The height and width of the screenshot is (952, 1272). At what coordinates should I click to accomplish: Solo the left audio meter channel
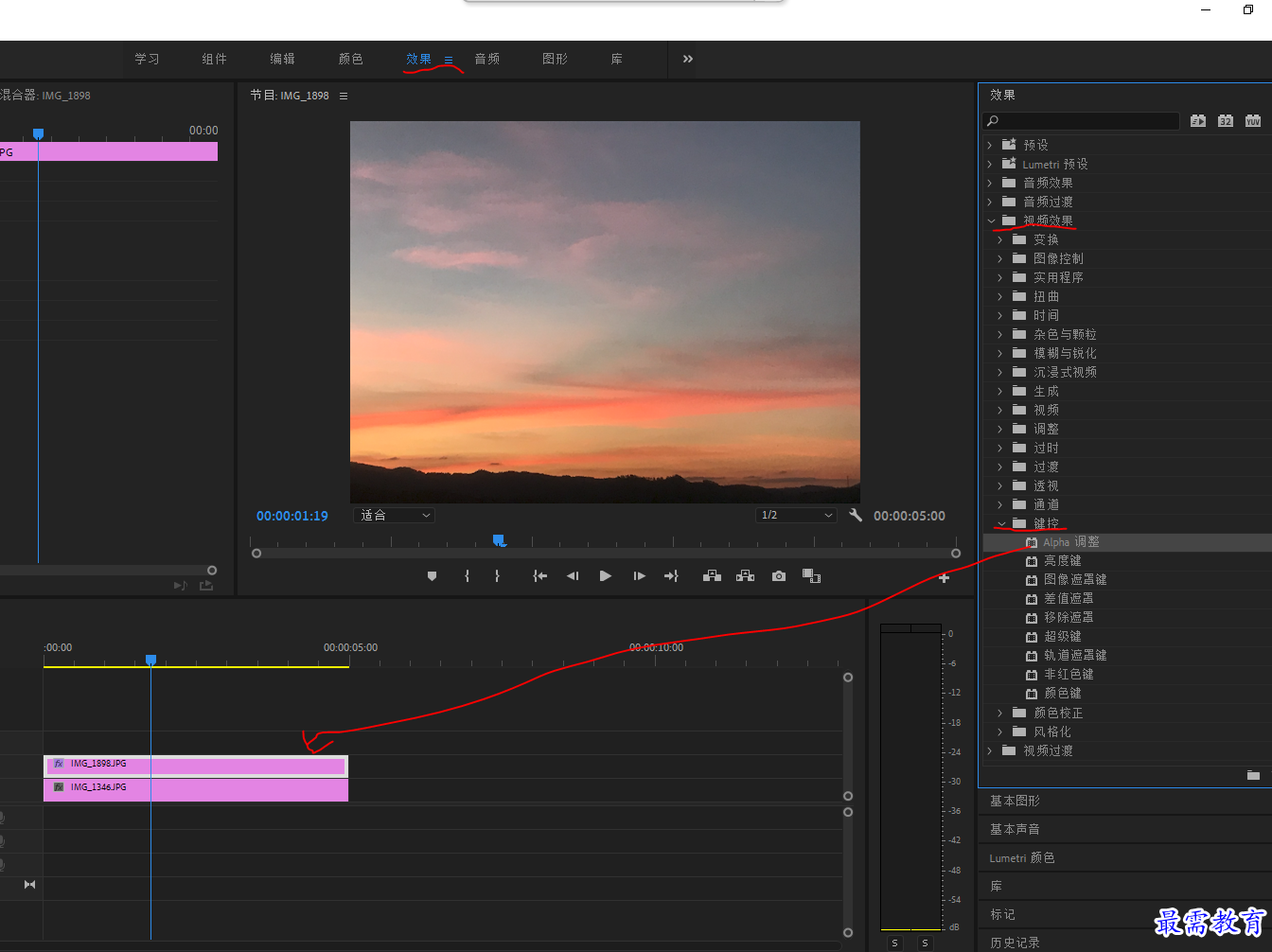click(894, 943)
